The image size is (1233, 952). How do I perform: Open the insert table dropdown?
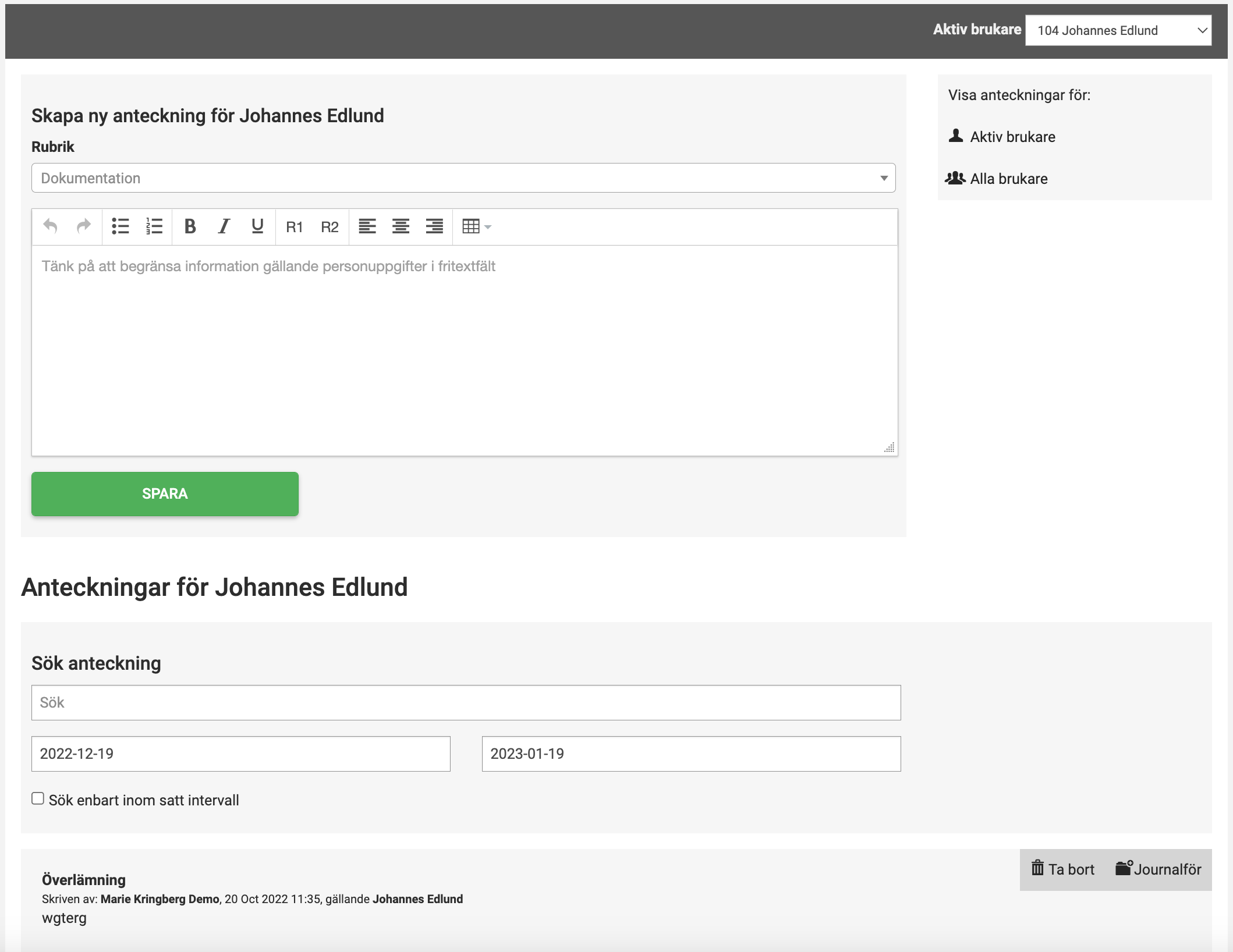tap(476, 226)
